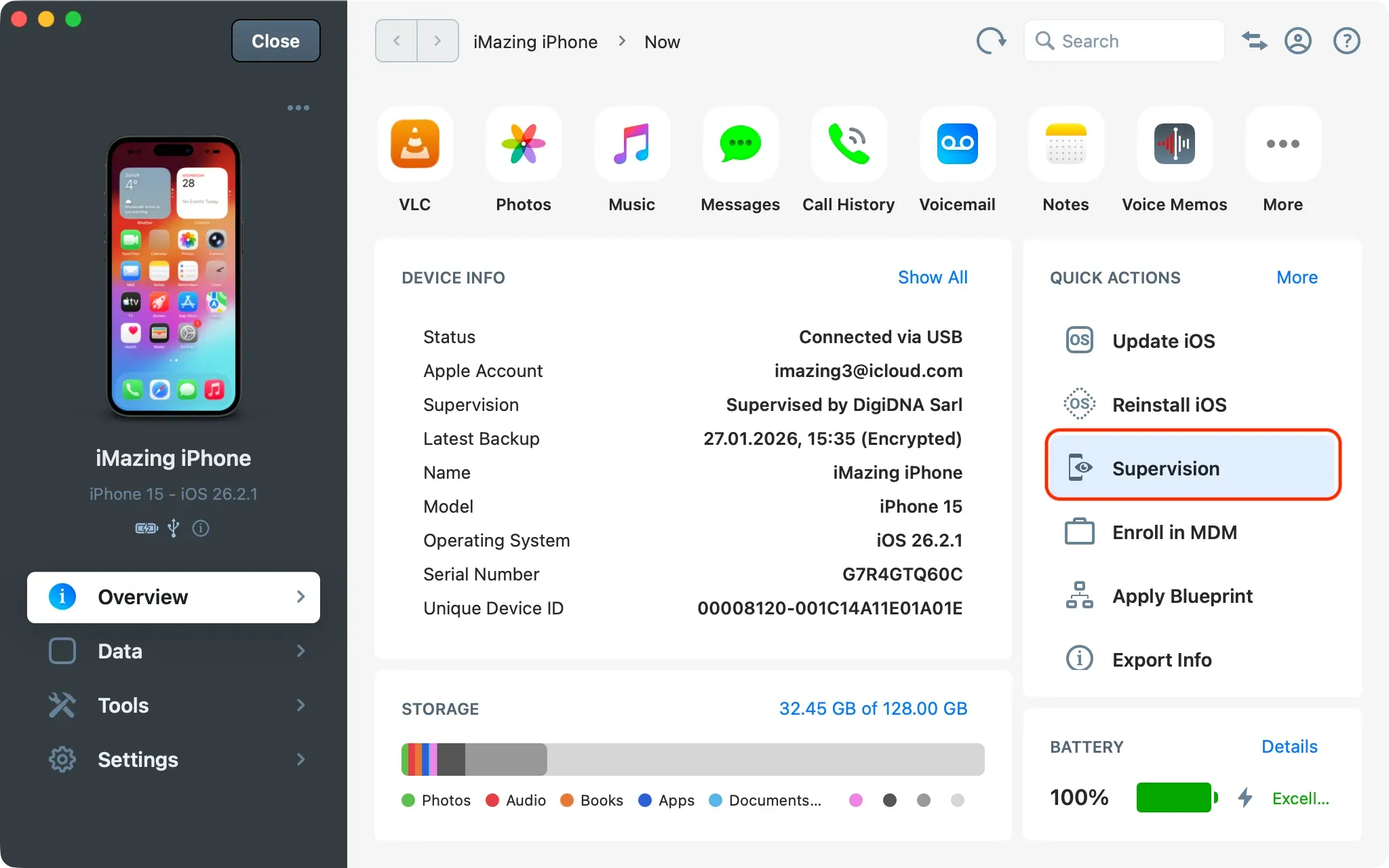Expand the Settings sidebar section
Viewport: 1389px width, 868px height.
point(174,759)
